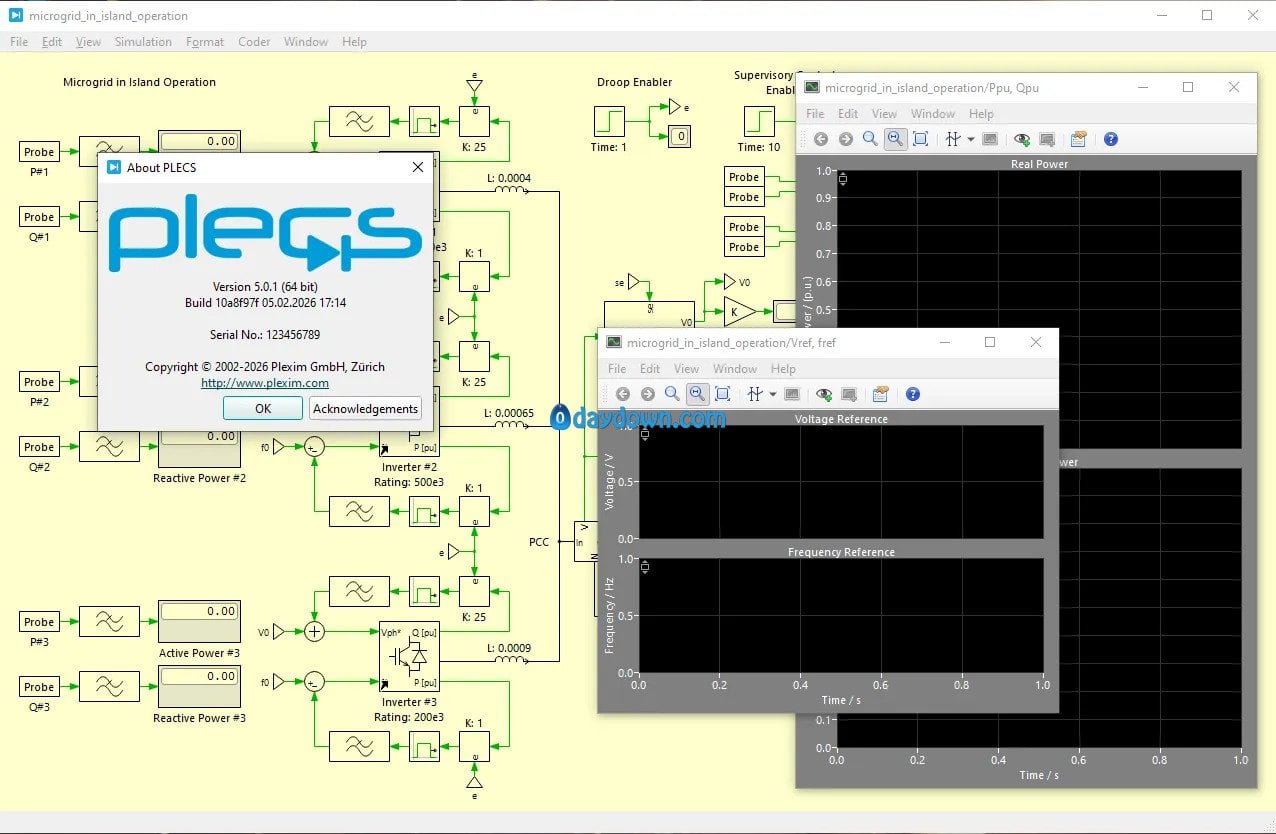Open the Coder menu
This screenshot has height=834, width=1276.
[254, 42]
